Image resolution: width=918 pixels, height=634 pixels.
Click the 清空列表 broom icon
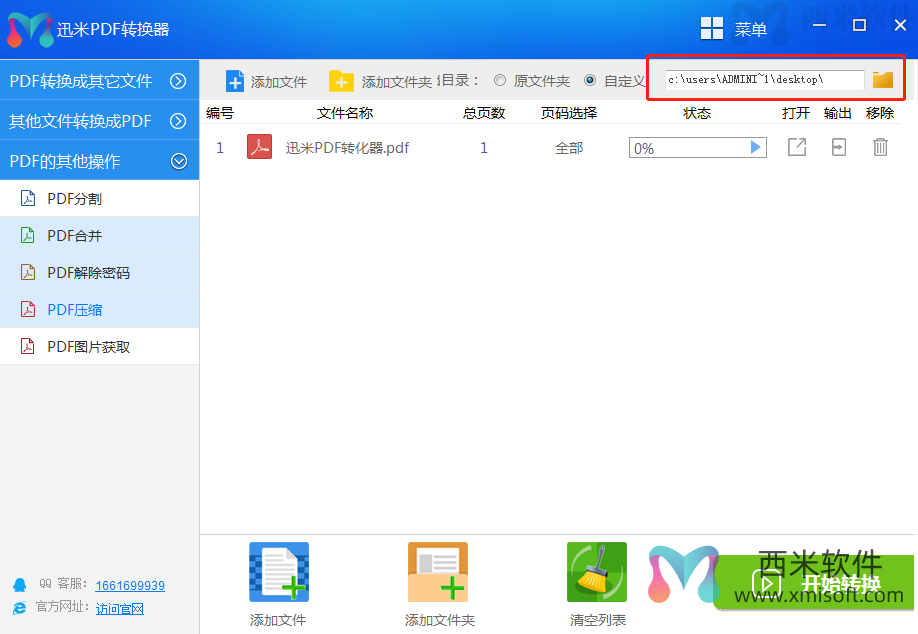[x=597, y=573]
